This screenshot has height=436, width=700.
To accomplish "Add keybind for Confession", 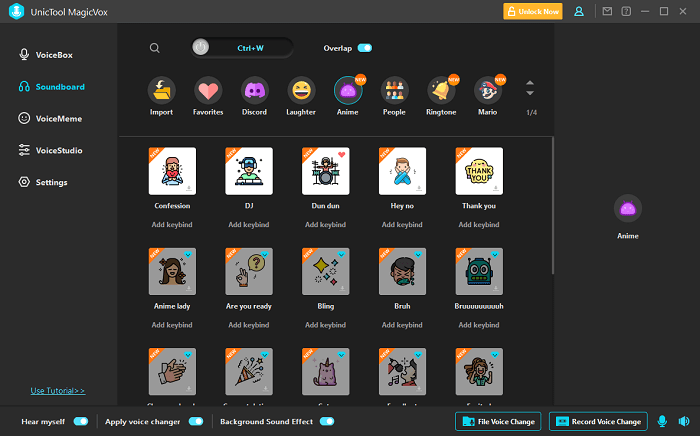I will pos(172,224).
